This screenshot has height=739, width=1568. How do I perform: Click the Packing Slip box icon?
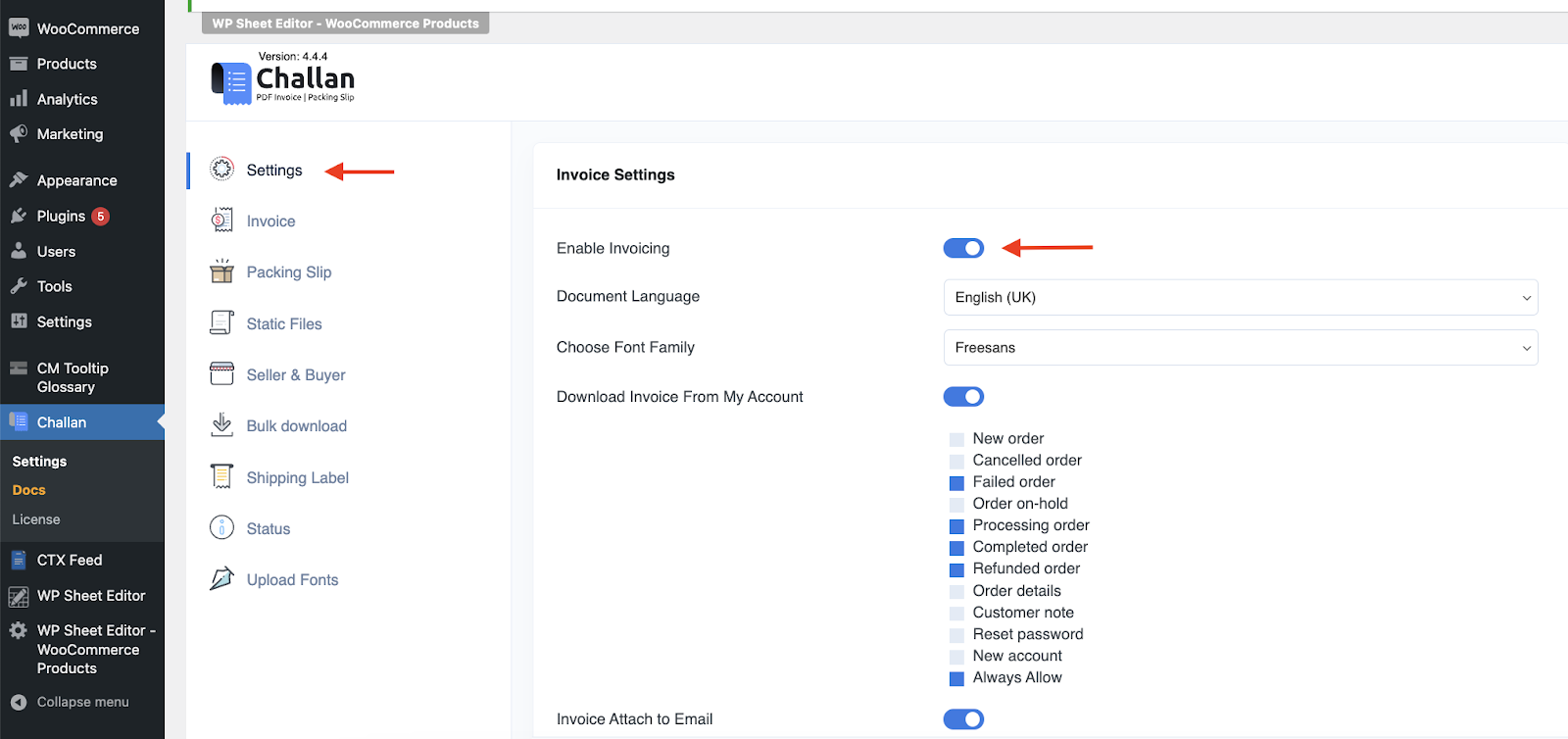click(x=222, y=271)
